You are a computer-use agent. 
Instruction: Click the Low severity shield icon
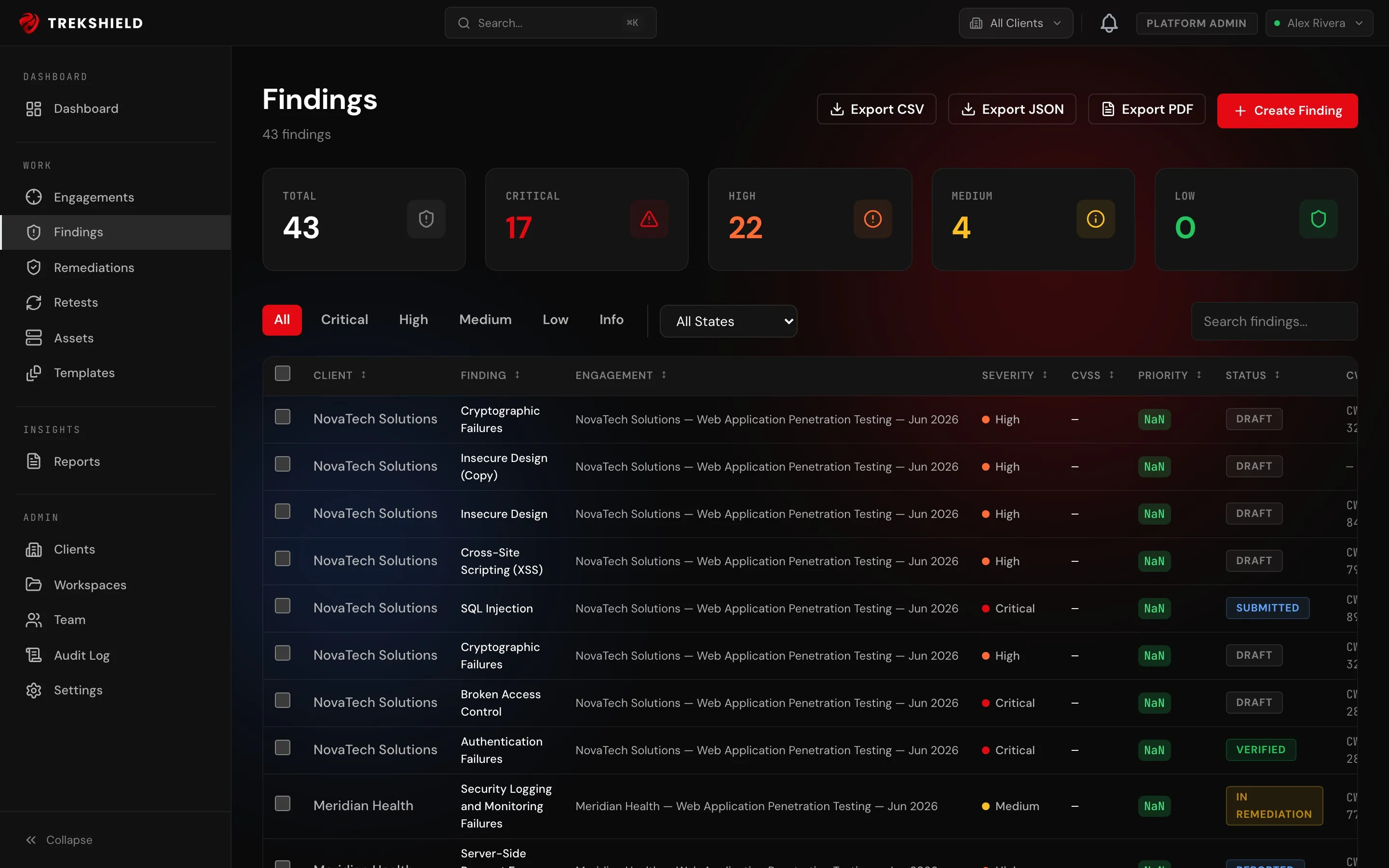(x=1319, y=219)
